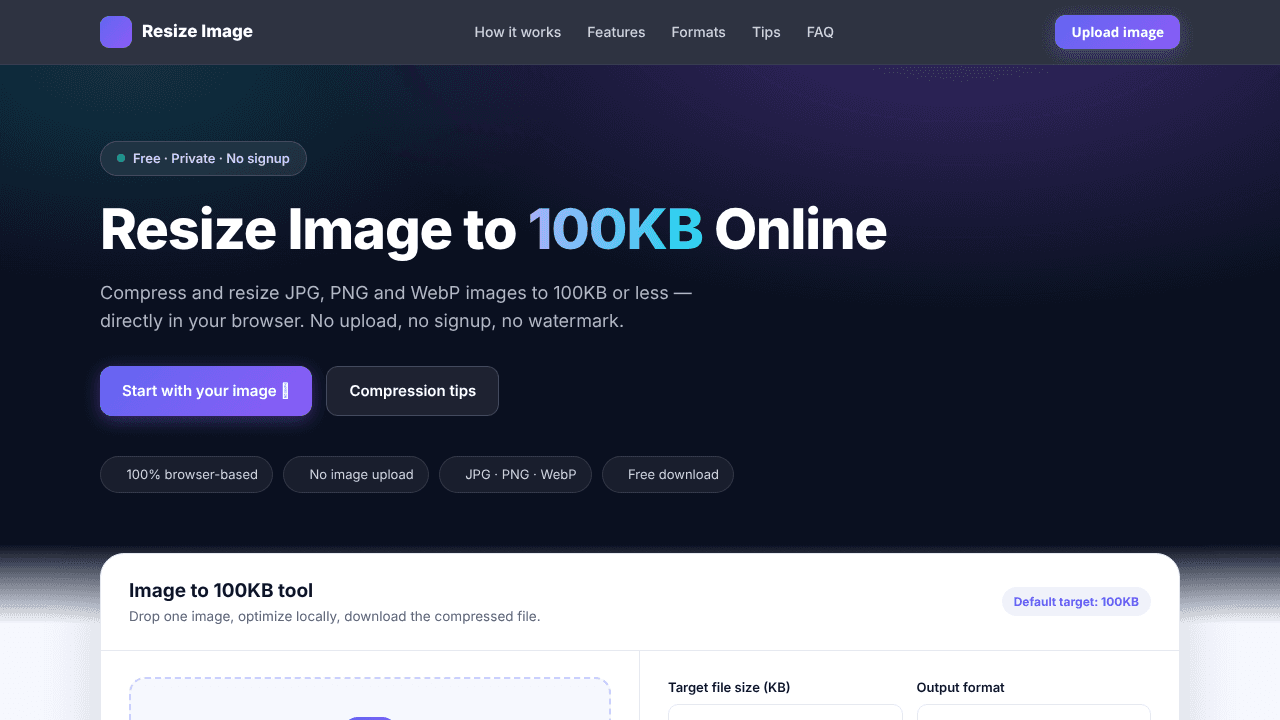
Task: Open the Tips nav link
Action: pos(766,32)
